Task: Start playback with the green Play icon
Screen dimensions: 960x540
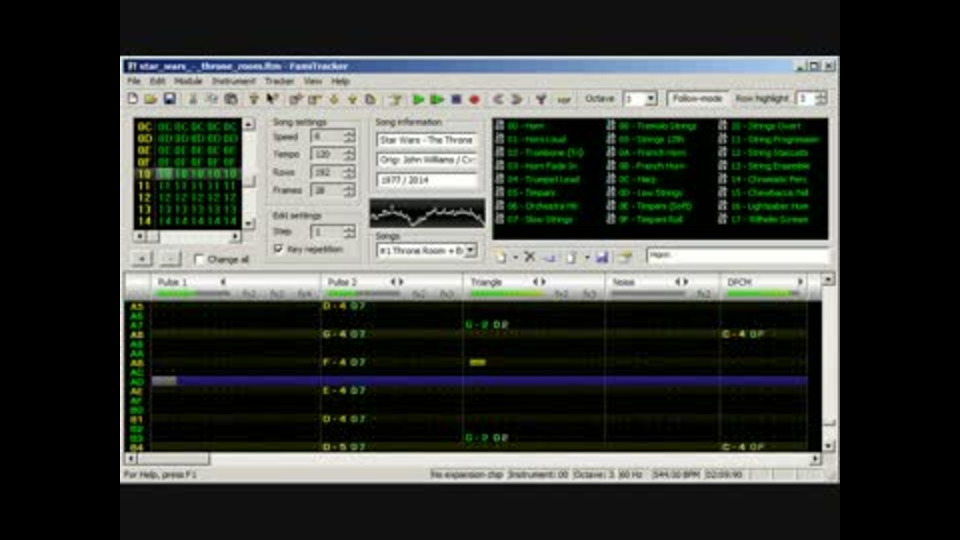Action: pyautogui.click(x=419, y=99)
